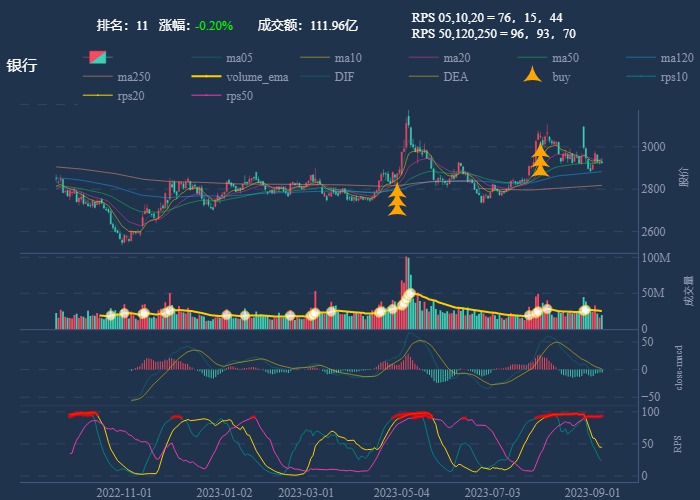Click the buy signal arrows near 2023-08
Viewport: 700px width, 500px height.
540,160
